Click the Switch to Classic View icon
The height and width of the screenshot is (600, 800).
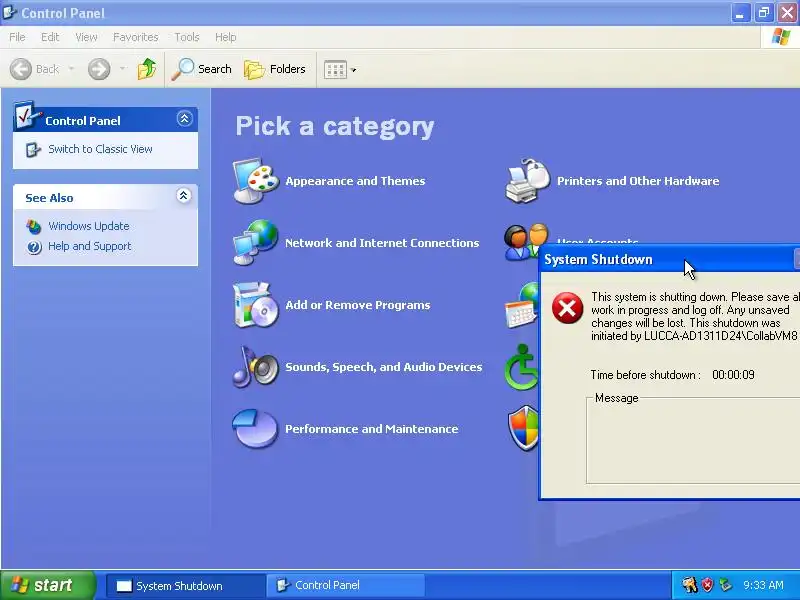(33, 149)
